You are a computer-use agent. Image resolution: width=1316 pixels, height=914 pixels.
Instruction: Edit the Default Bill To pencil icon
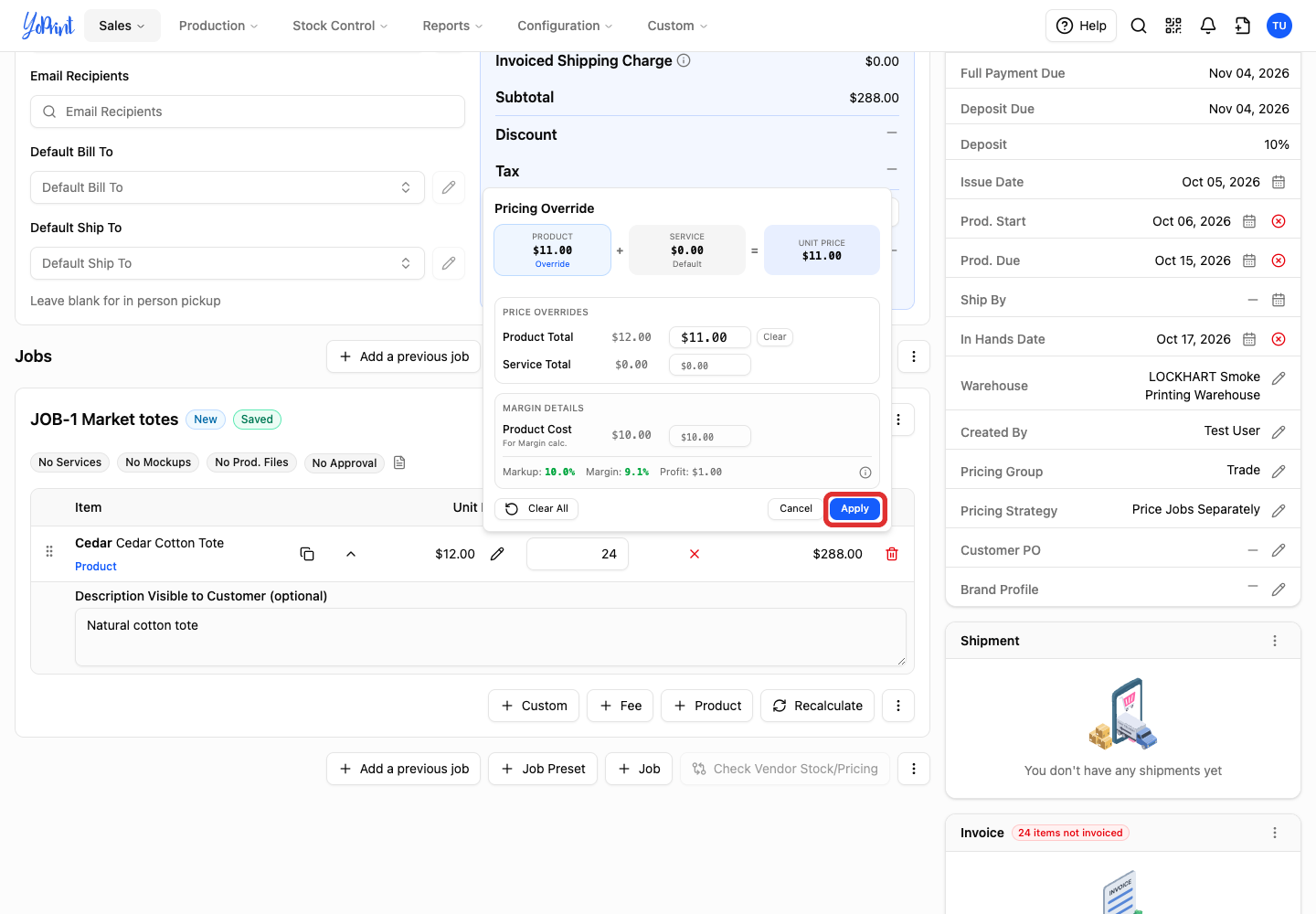[x=449, y=187]
